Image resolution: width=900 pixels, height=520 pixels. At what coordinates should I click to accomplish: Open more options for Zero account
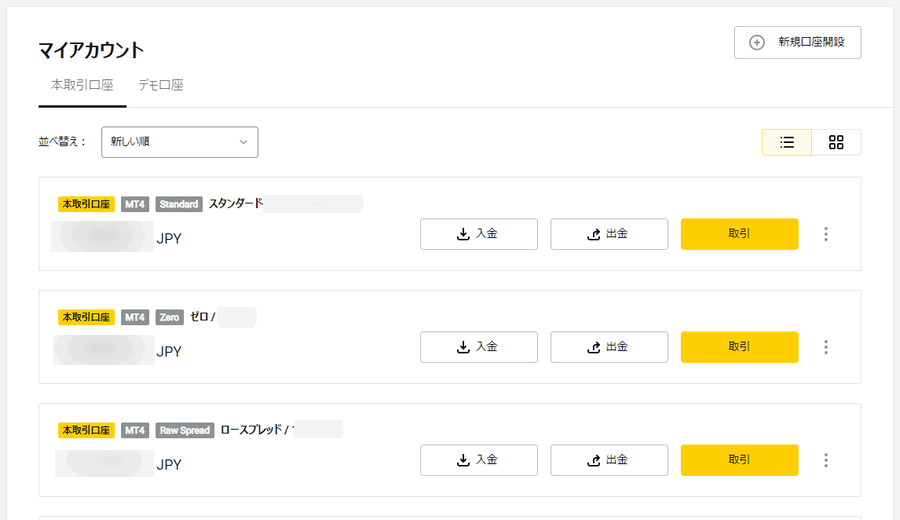826,347
